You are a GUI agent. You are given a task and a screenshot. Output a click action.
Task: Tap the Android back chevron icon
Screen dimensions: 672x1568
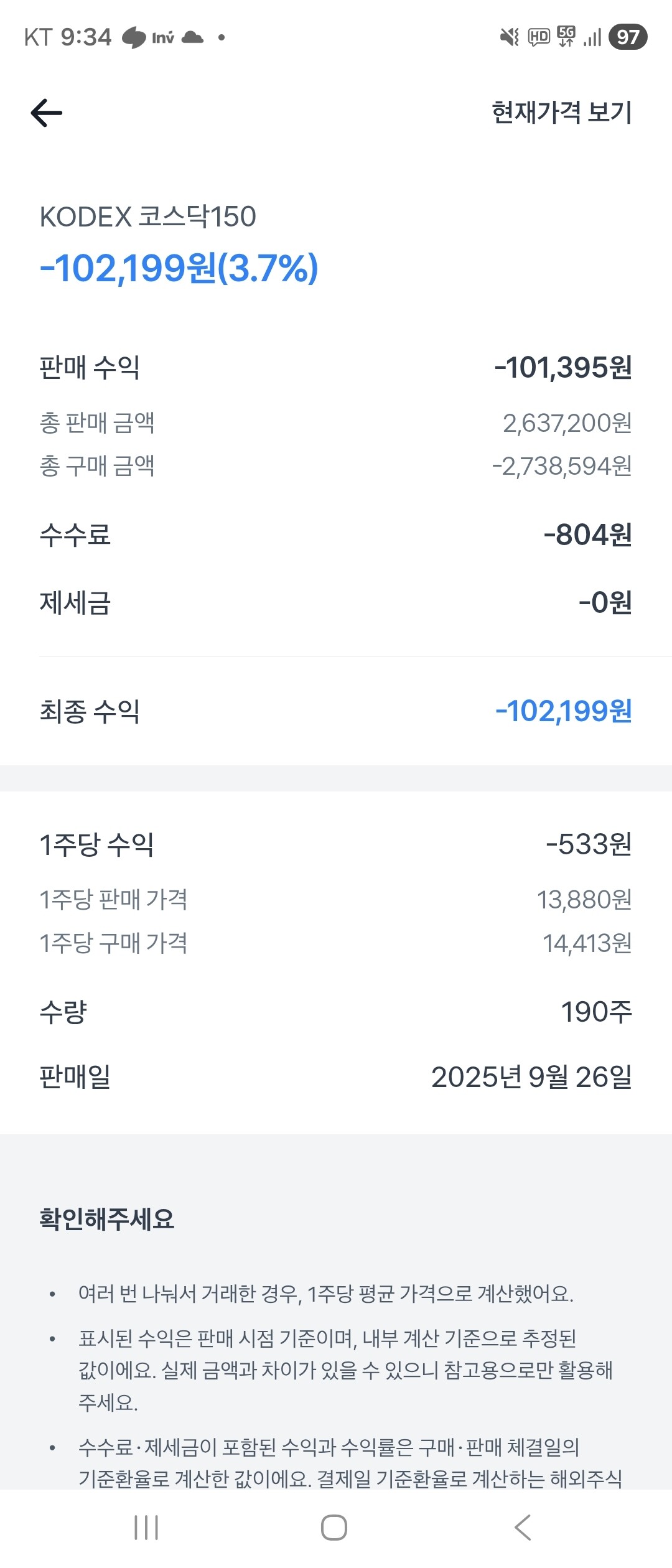[x=523, y=1527]
